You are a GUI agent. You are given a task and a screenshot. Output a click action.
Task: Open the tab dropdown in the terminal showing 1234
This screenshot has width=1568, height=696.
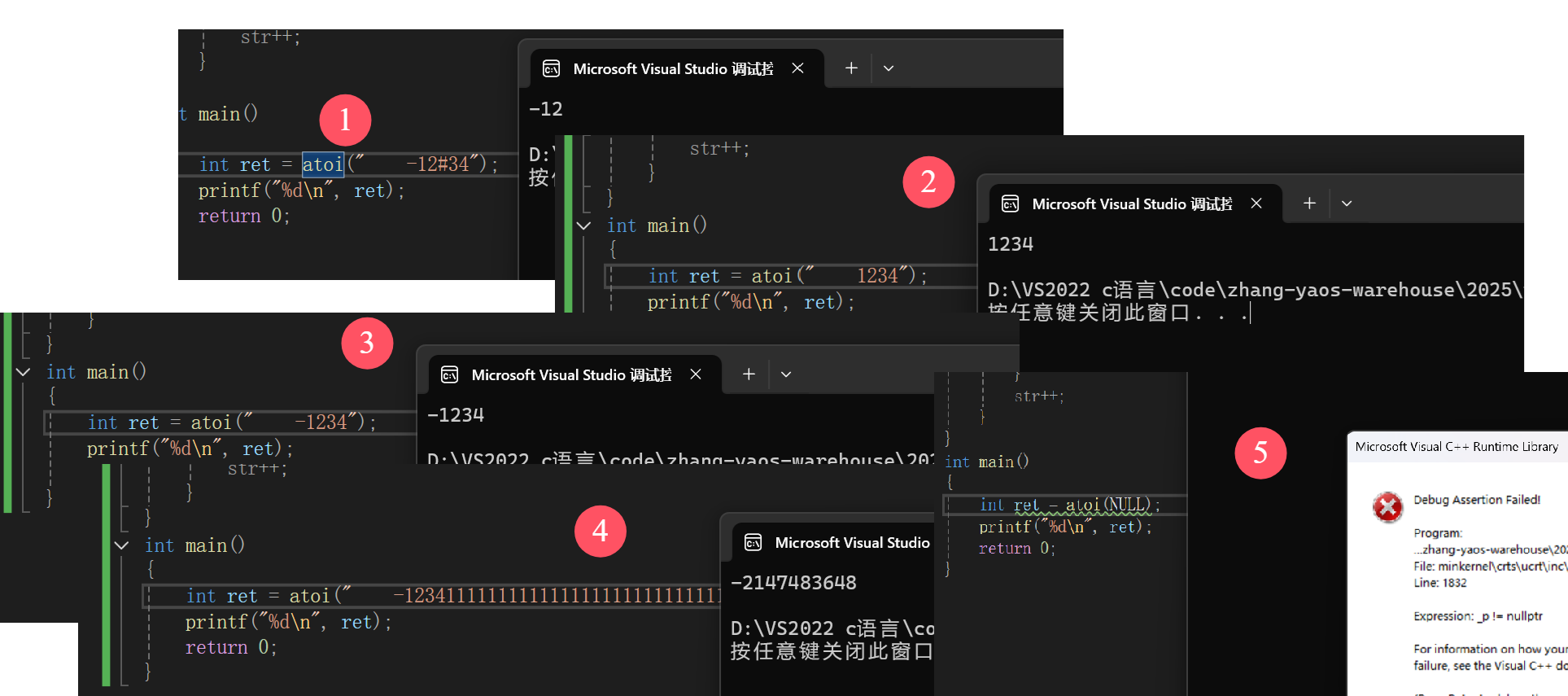click(x=1347, y=204)
